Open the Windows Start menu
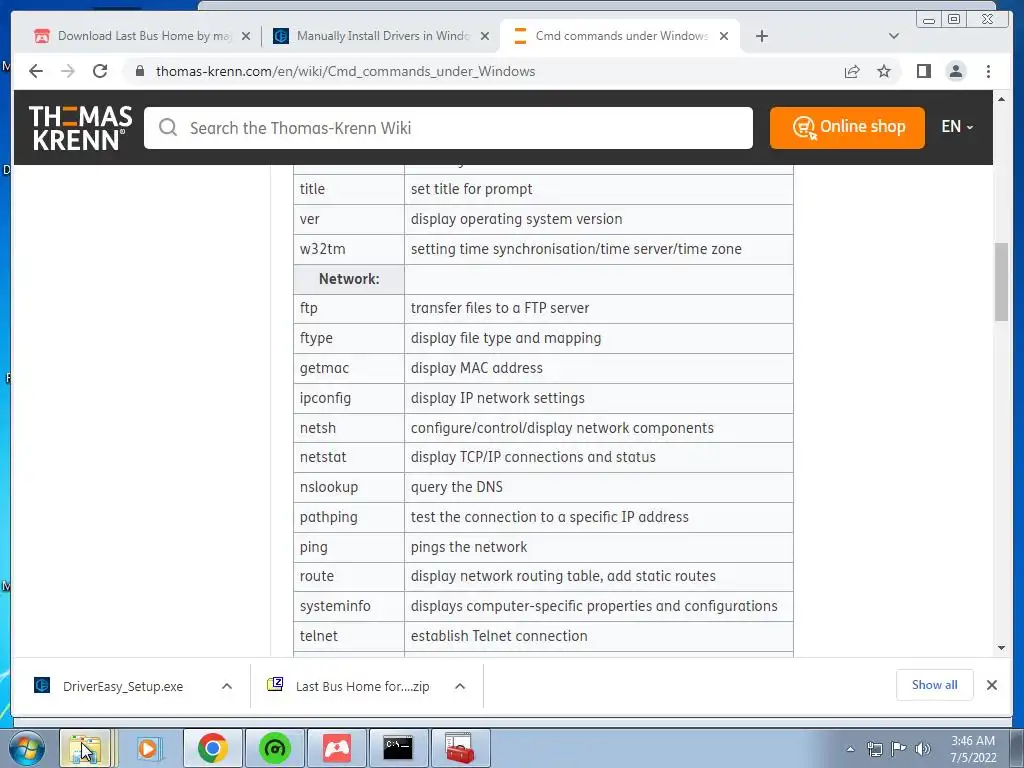 point(27,748)
